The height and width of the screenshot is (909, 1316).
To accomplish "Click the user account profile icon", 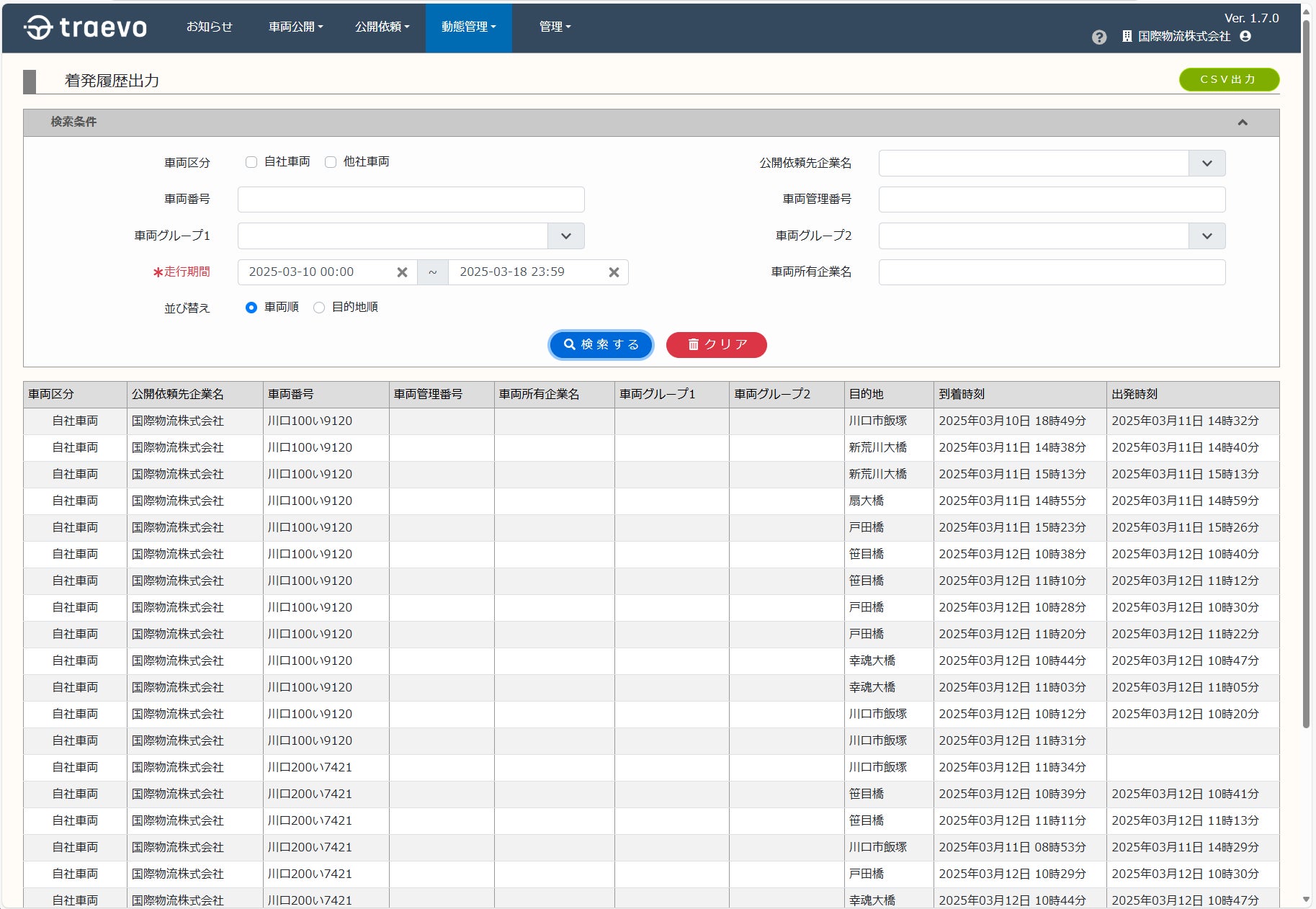I will point(1245,36).
